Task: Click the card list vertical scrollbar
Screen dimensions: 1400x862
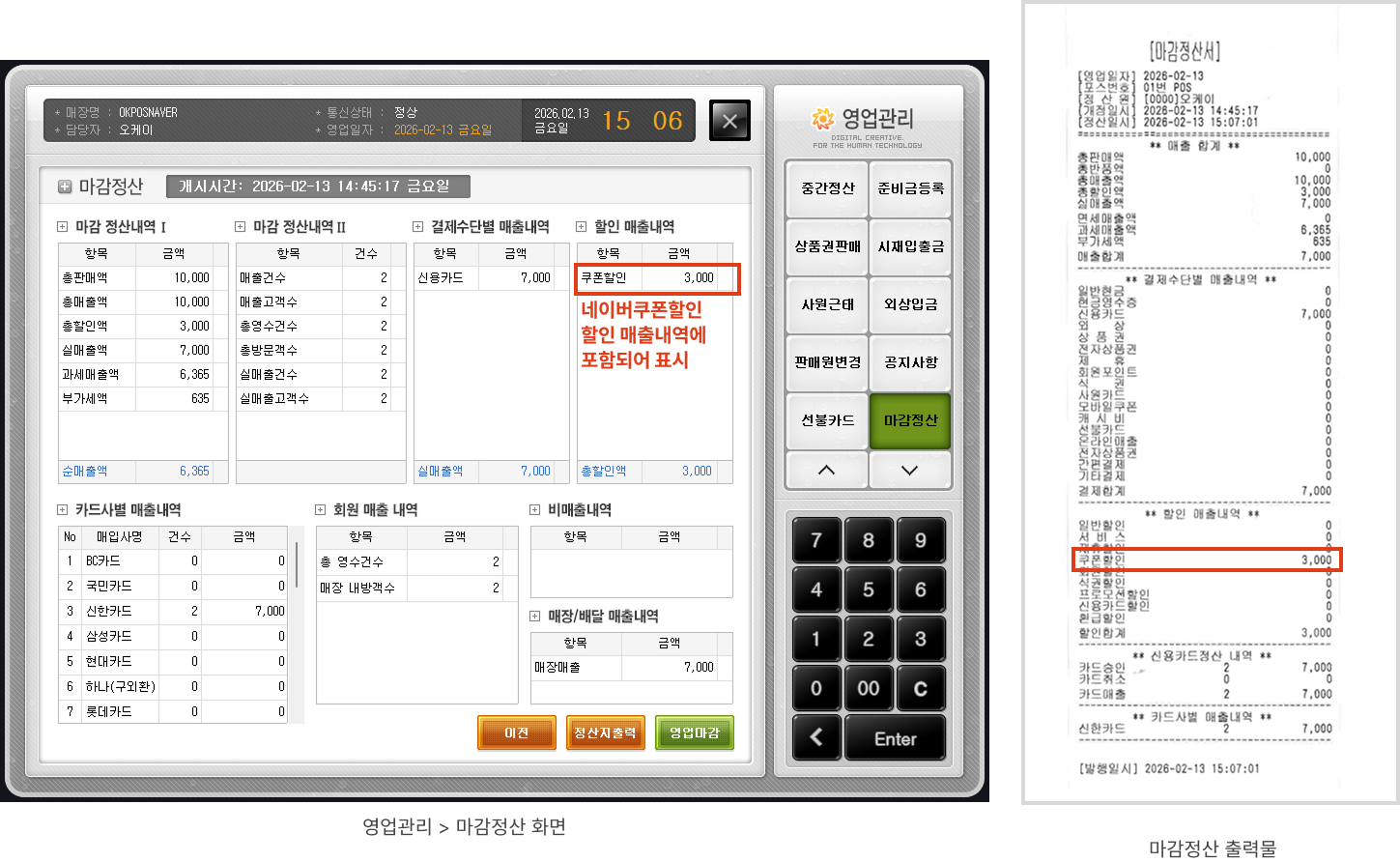Action: click(x=297, y=565)
